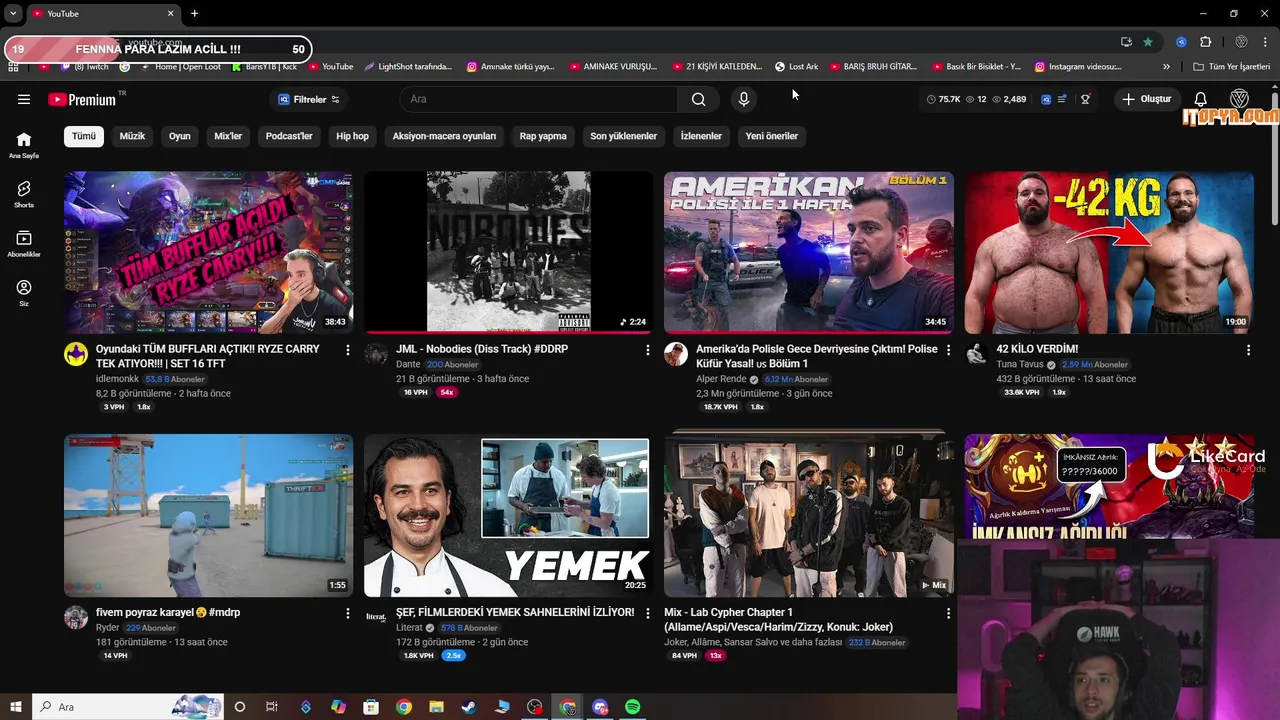The height and width of the screenshot is (720, 1280).
Task: Open Abonelikler in the sidebar
Action: [x=24, y=244]
